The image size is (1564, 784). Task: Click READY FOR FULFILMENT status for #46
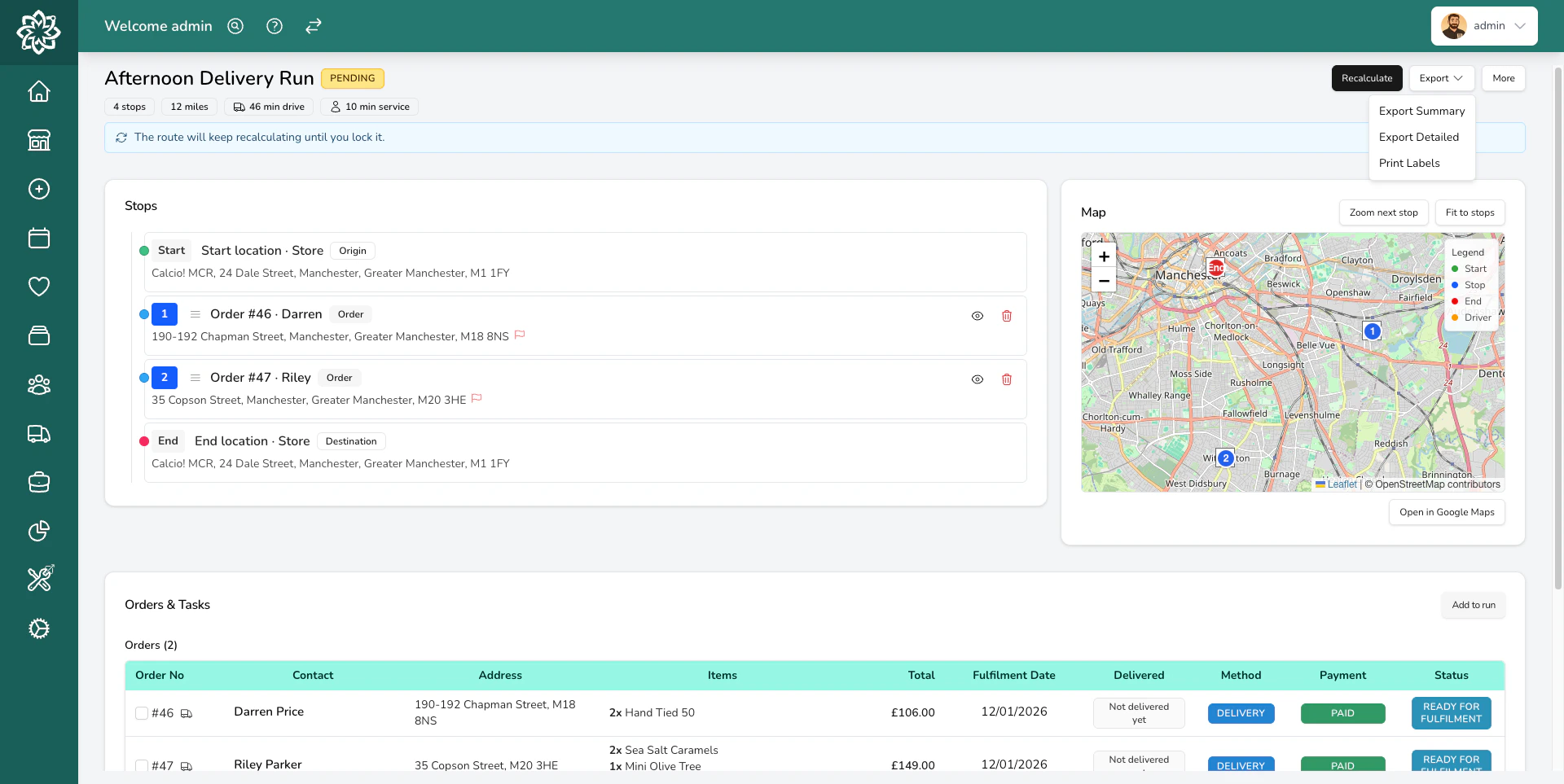click(1451, 713)
